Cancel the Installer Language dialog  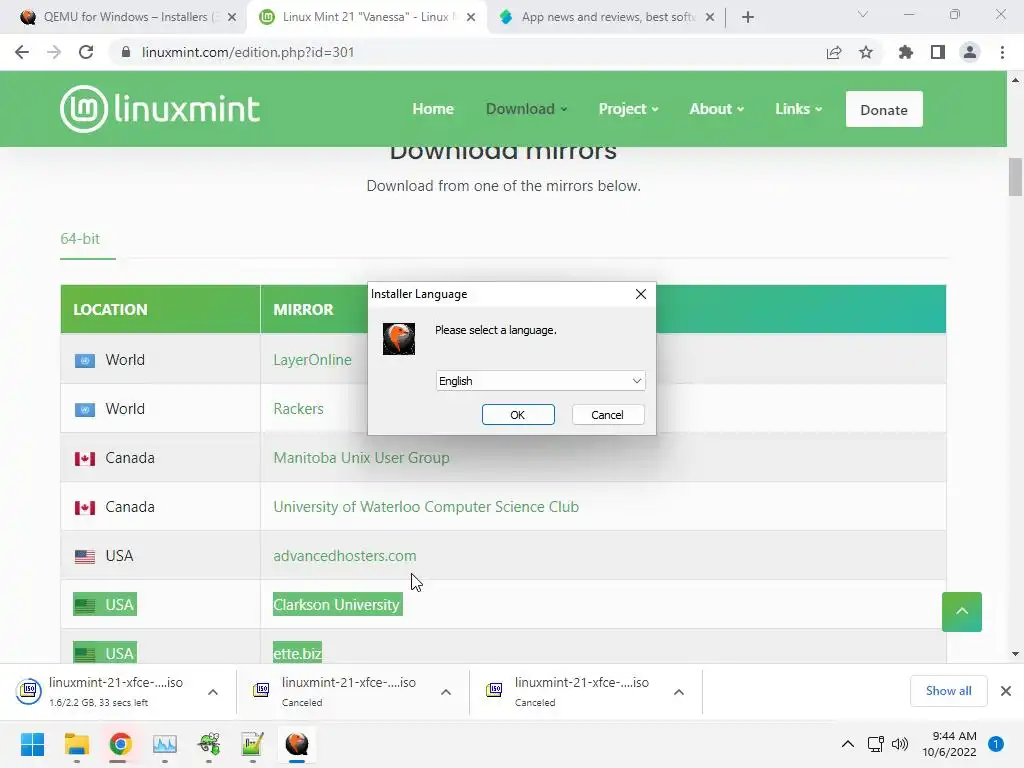point(607,415)
